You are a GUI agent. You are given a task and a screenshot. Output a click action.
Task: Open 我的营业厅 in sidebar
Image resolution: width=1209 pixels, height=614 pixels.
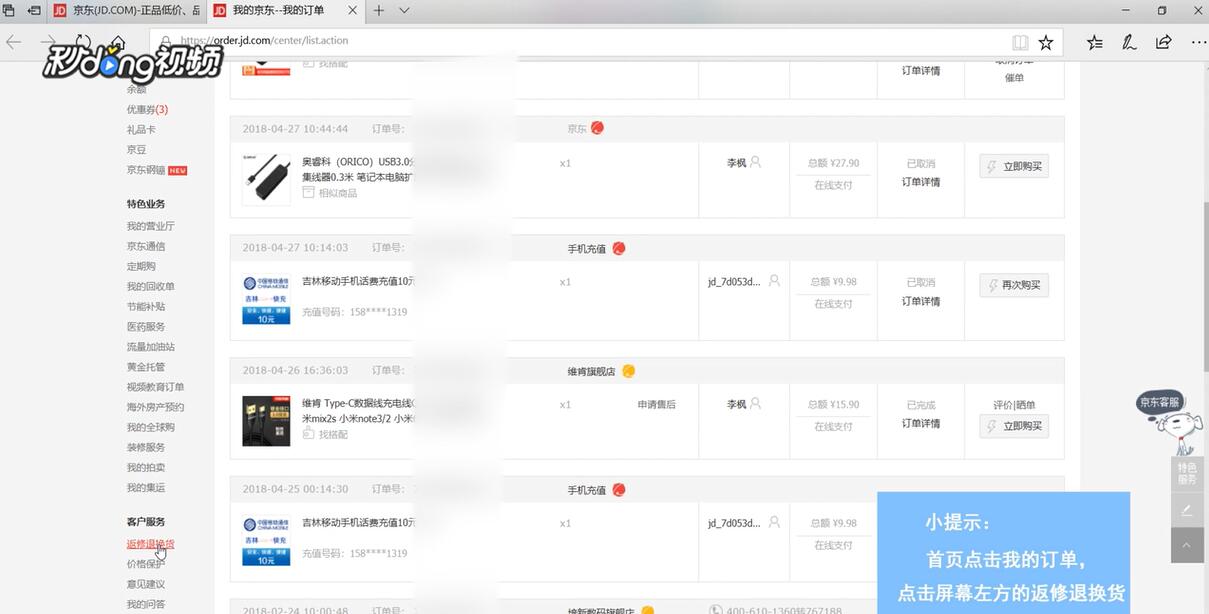click(151, 226)
